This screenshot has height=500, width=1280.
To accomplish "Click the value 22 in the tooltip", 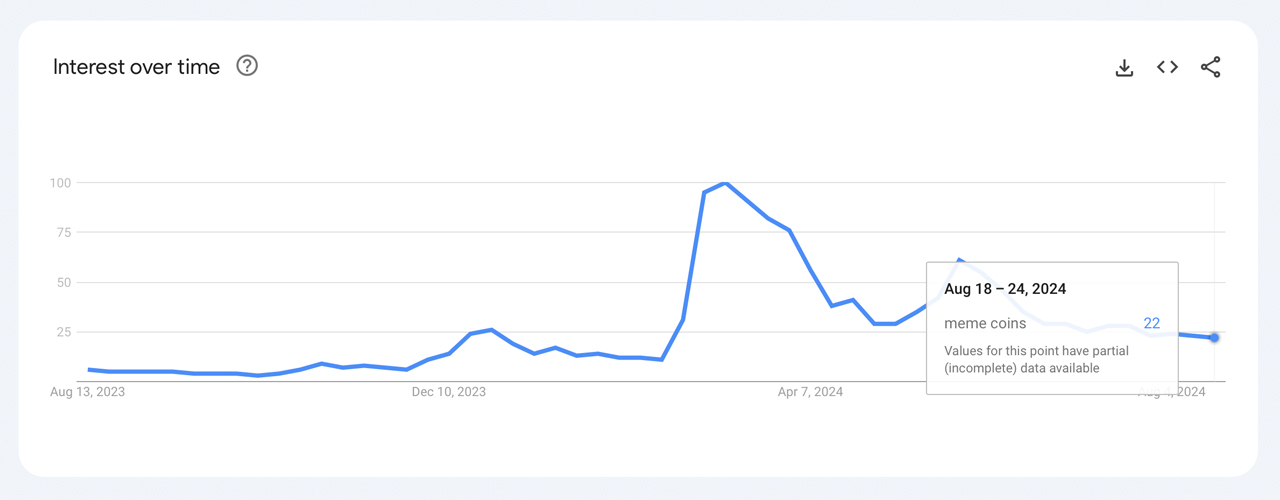I will pyautogui.click(x=1151, y=323).
